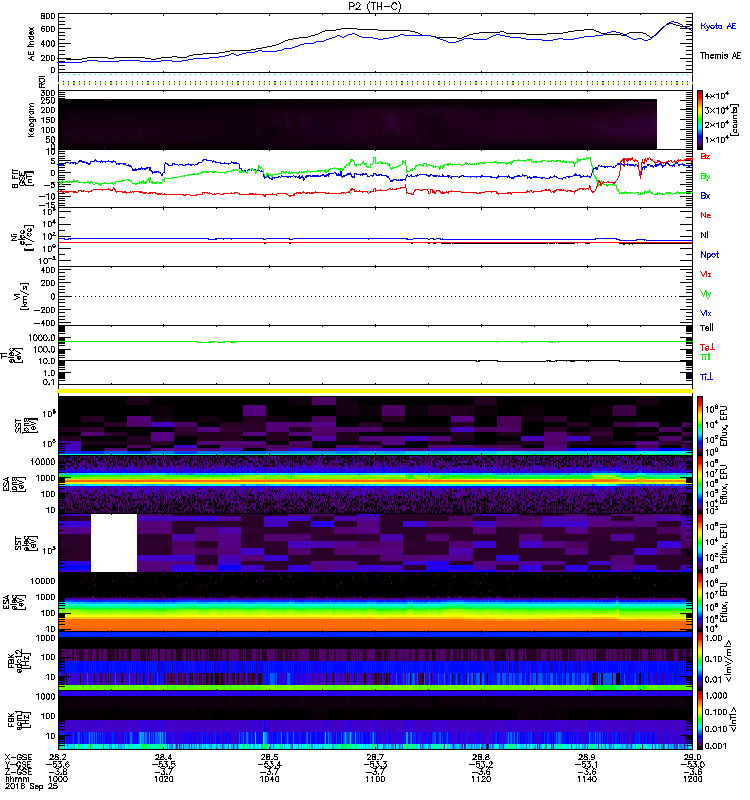Click the FBK electric field mV/m color bar

tap(700, 661)
